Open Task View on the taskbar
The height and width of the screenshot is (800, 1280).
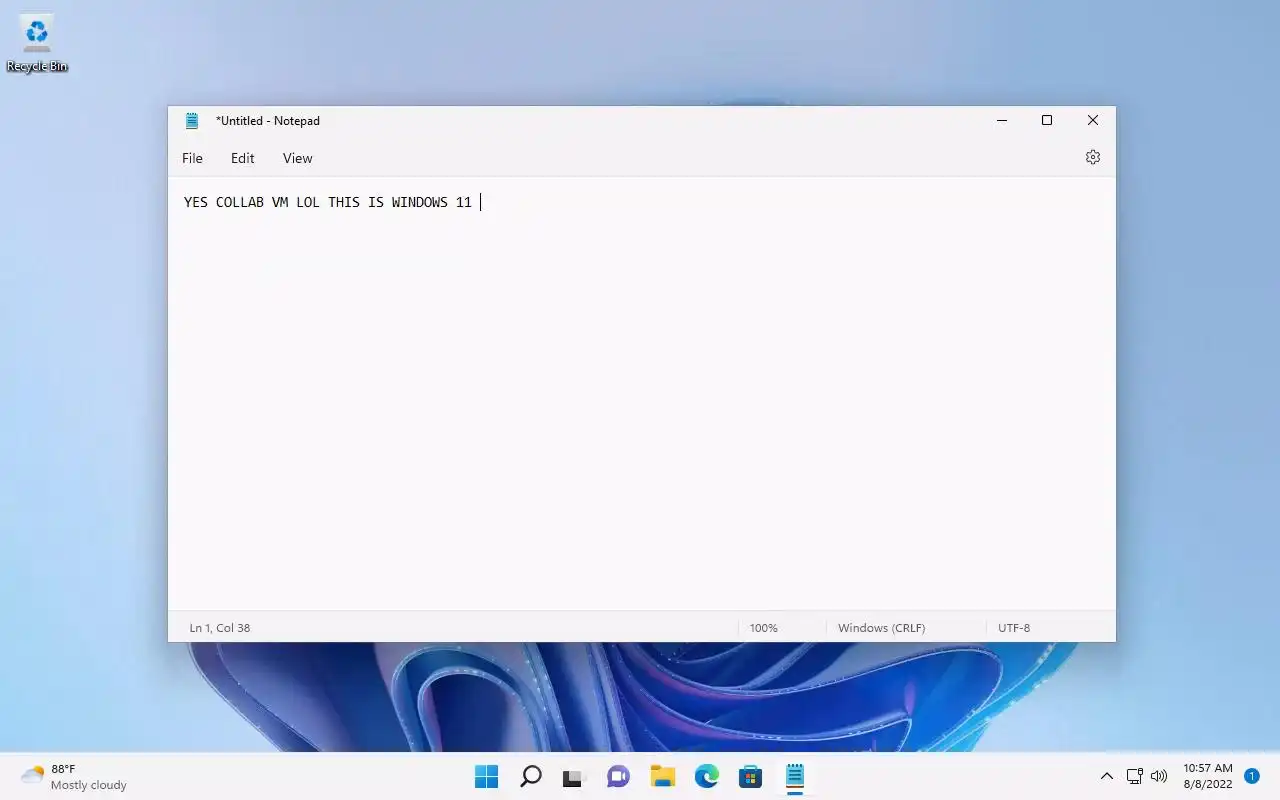(x=573, y=776)
